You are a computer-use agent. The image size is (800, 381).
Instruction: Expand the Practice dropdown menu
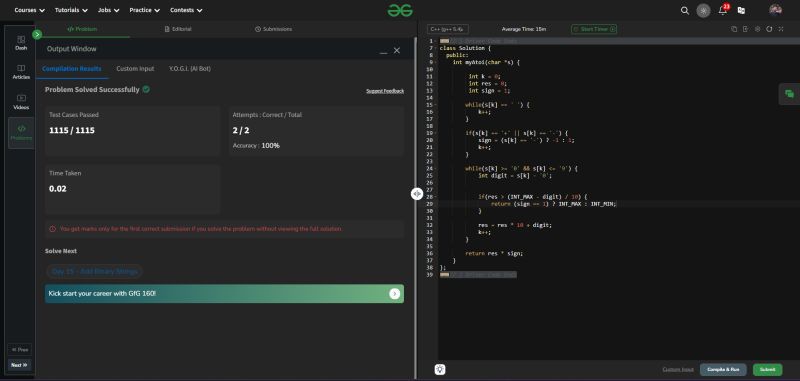tap(144, 10)
